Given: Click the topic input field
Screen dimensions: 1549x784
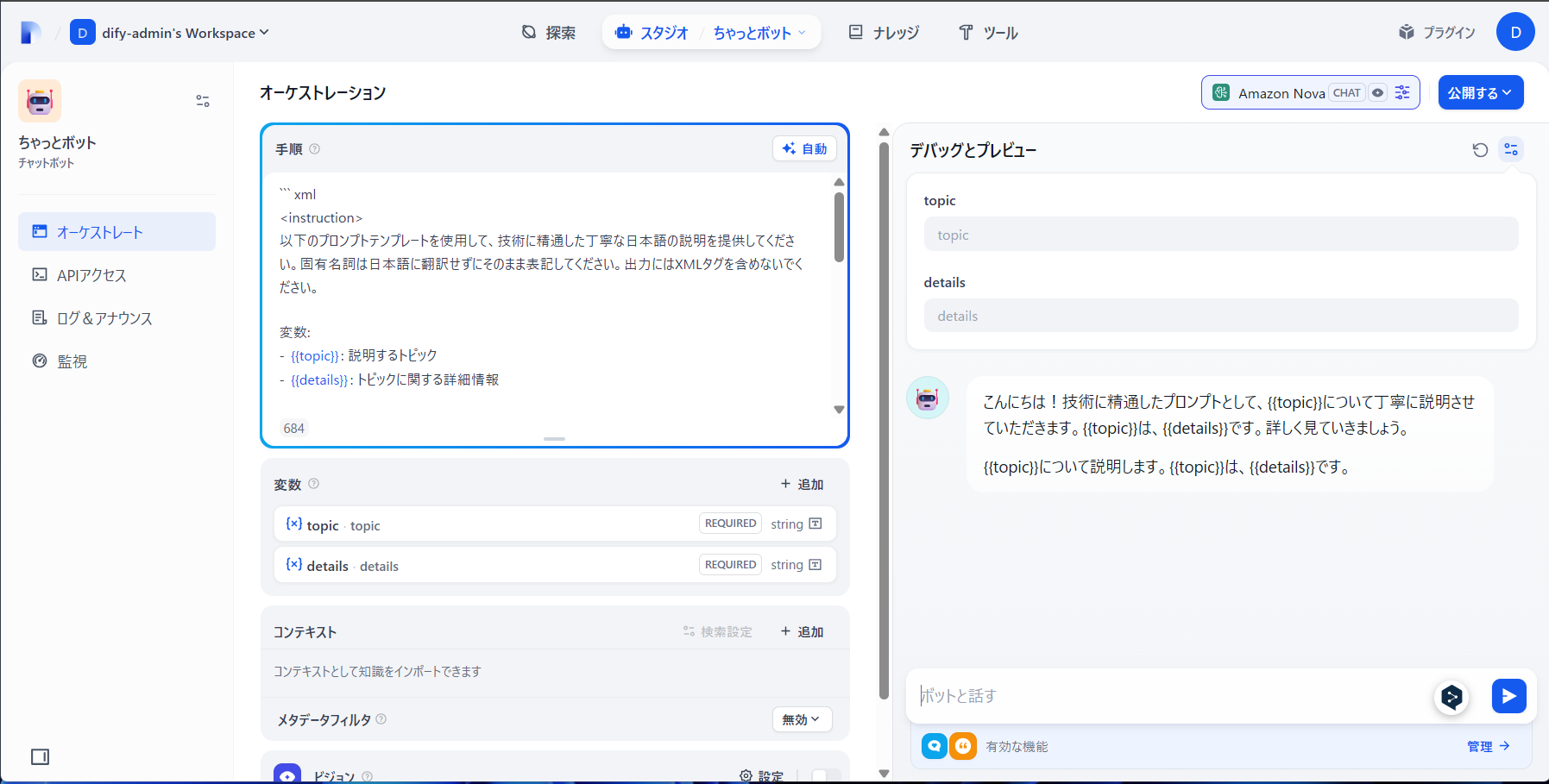Looking at the screenshot, I should [1221, 235].
